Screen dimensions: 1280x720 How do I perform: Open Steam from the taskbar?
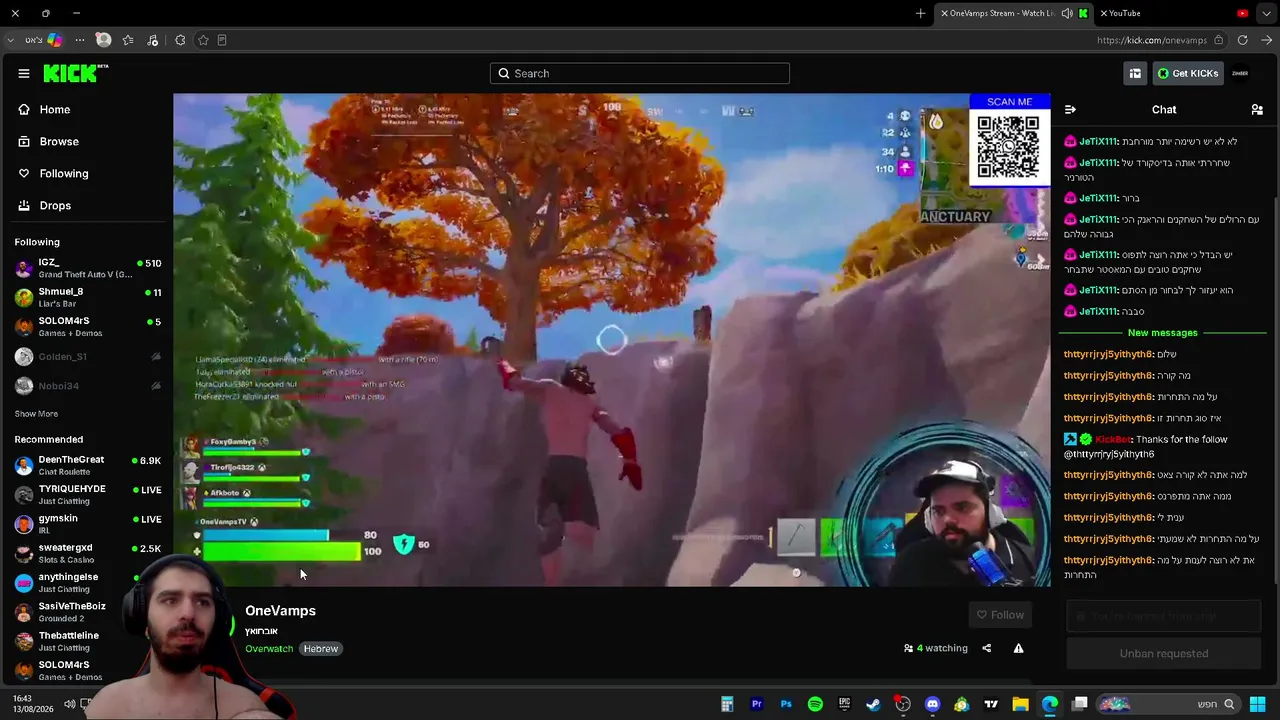(873, 704)
